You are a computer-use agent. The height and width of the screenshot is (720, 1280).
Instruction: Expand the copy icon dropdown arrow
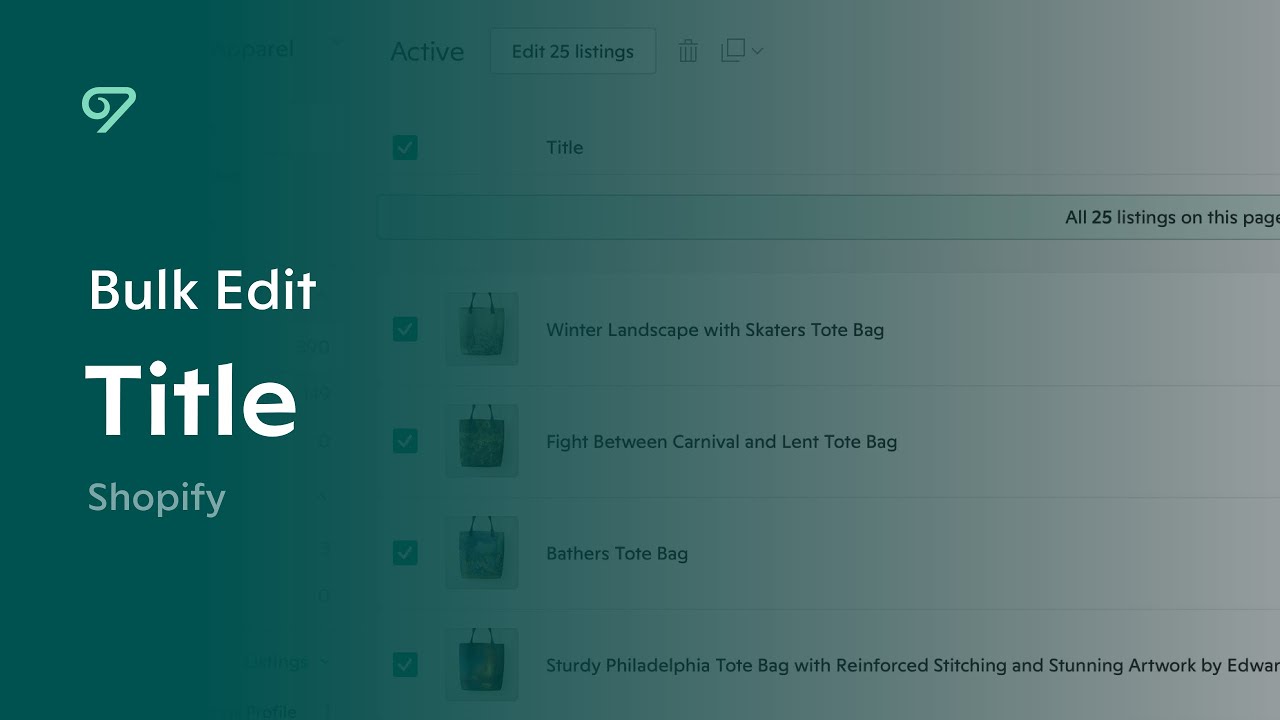[757, 51]
